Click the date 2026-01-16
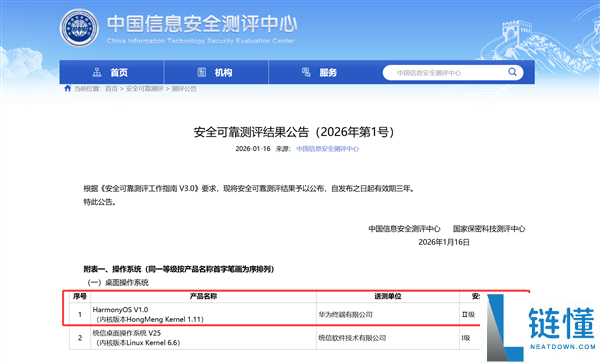Viewport: 600px width, 363px height. pyautogui.click(x=253, y=149)
